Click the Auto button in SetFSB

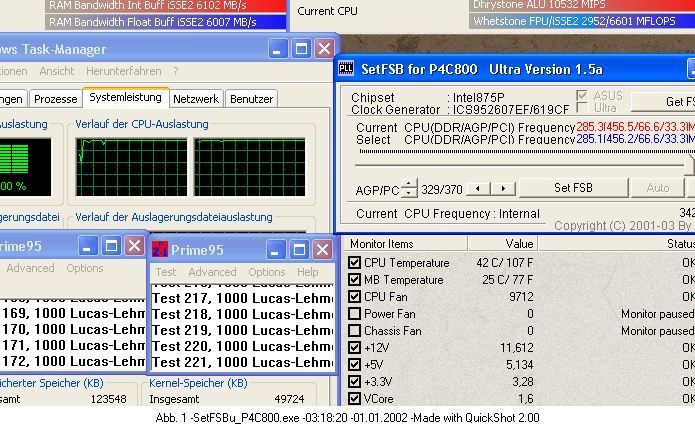click(658, 188)
